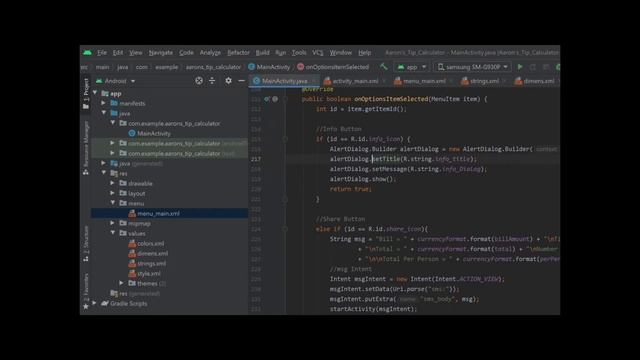Fold the info_icon if block in the gutter
This screenshot has height=360, width=640.
(x=285, y=139)
